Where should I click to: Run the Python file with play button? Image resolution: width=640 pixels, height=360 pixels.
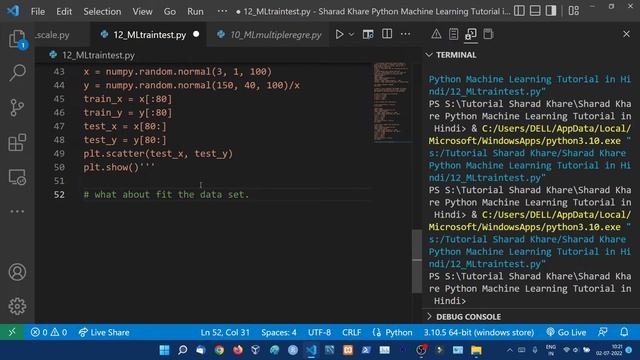coord(339,34)
